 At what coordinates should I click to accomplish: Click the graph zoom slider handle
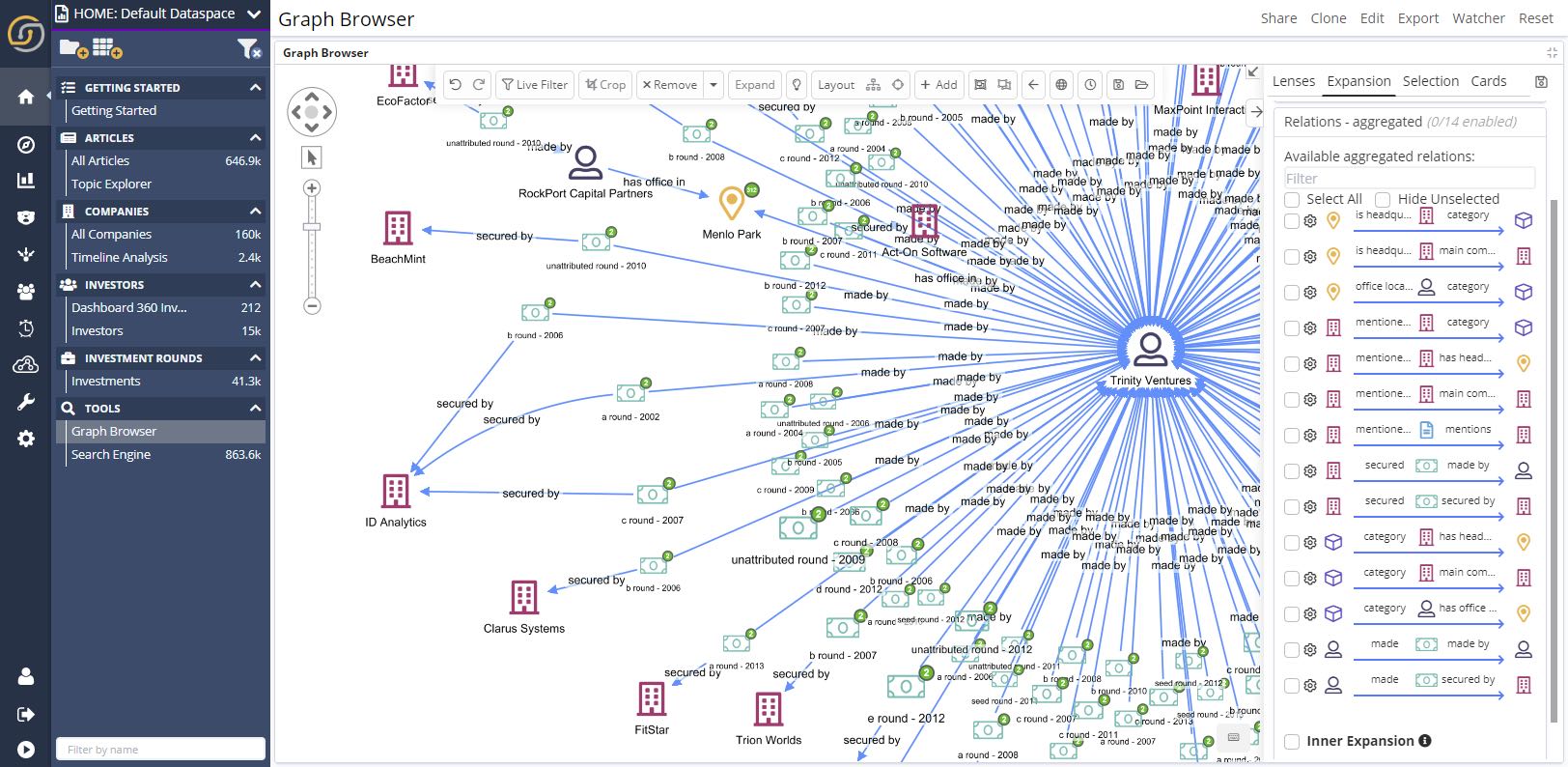pyautogui.click(x=312, y=227)
